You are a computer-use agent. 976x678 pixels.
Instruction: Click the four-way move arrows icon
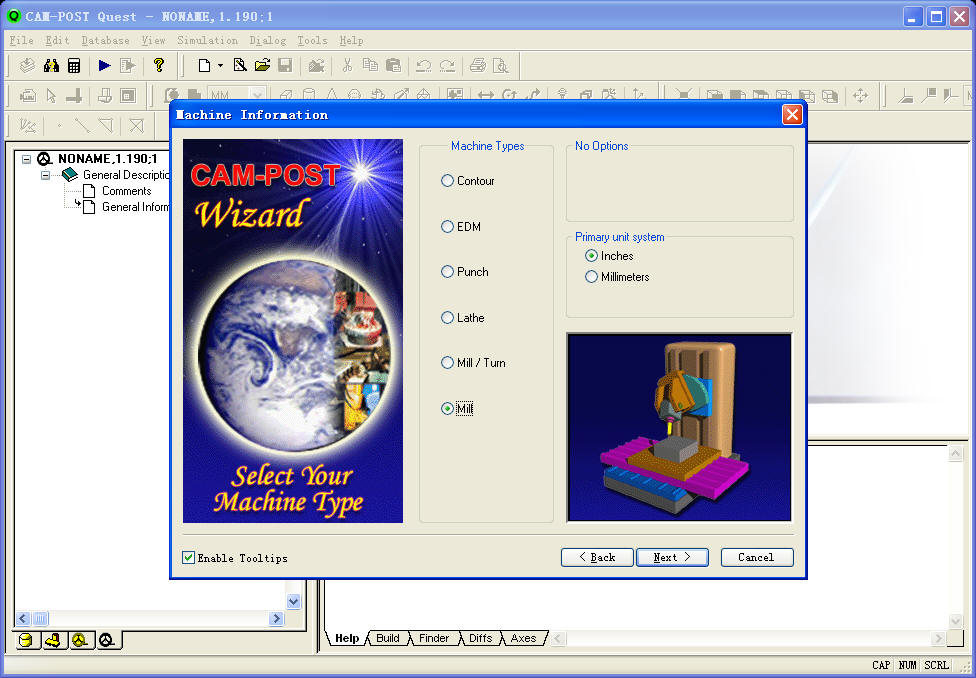pyautogui.click(x=860, y=95)
